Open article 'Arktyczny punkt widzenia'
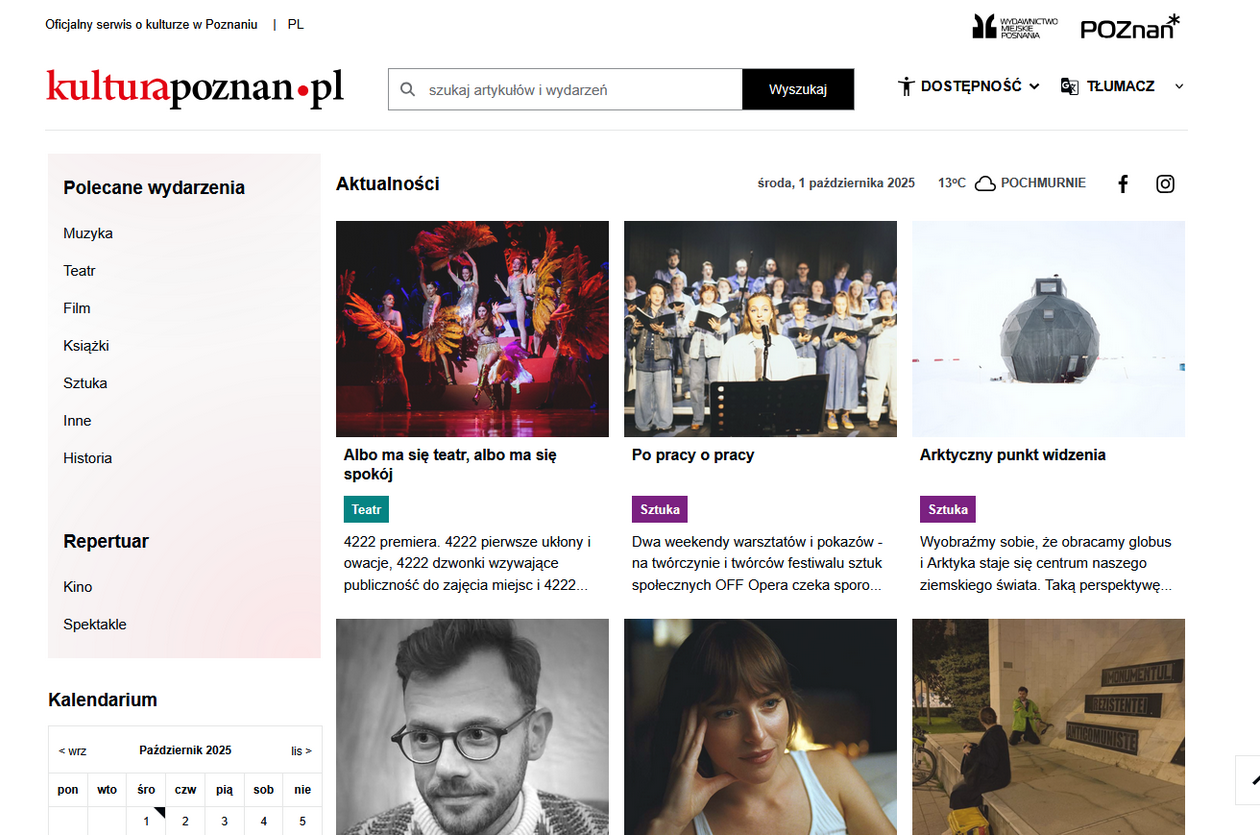Viewport: 1260px width, 837px height. (x=1013, y=455)
